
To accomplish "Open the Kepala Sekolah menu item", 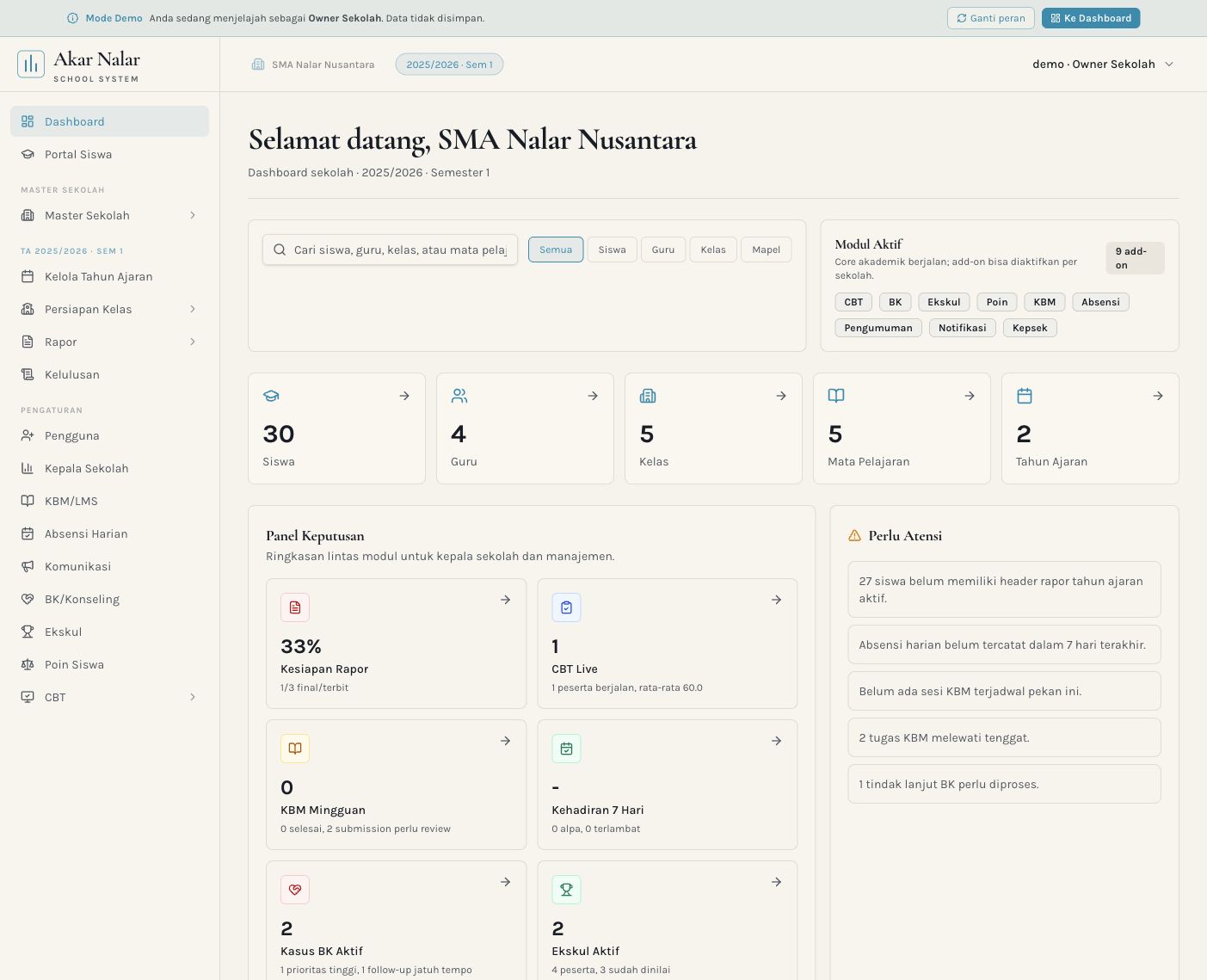I will tap(109, 468).
